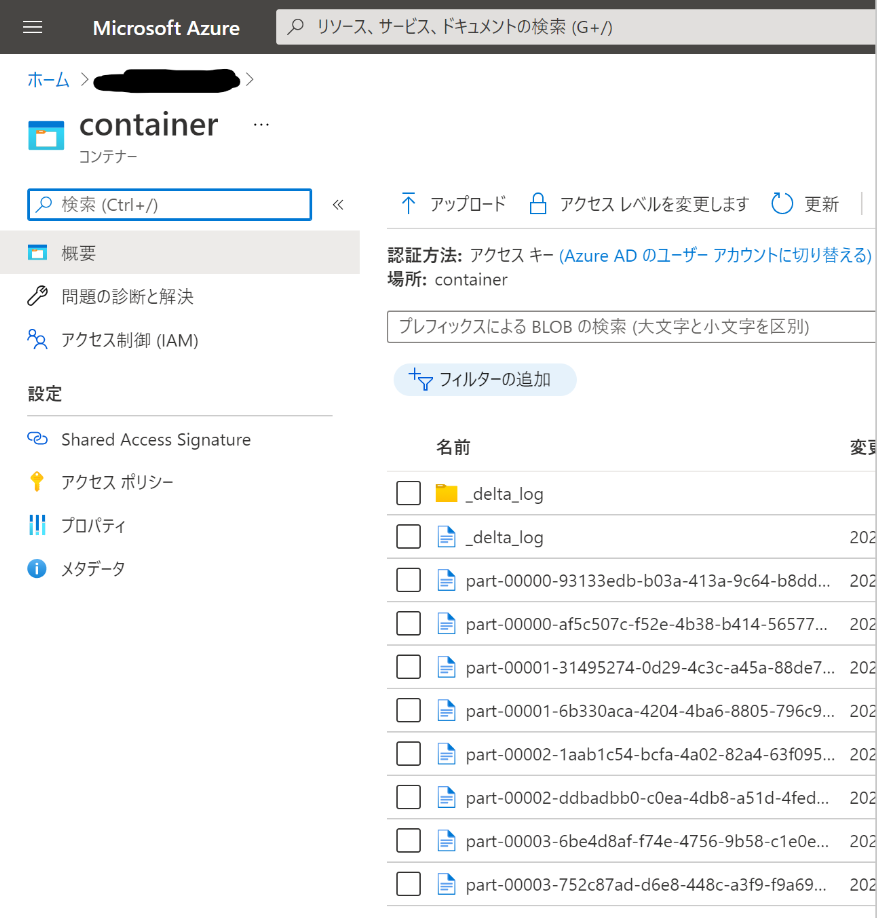Check the part-00002-1aab1c54 row checkbox
Viewport: 877px width, 918px height.
click(408, 753)
